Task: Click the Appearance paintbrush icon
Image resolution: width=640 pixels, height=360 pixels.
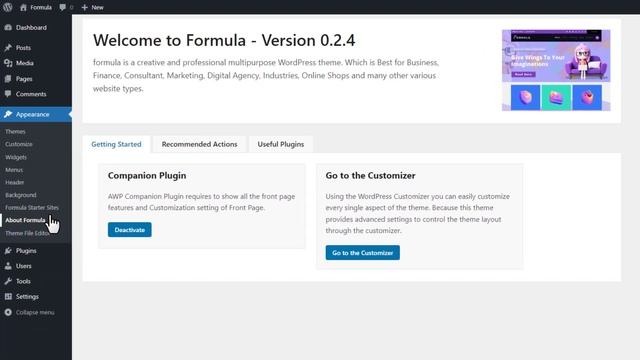Action: pyautogui.click(x=8, y=114)
